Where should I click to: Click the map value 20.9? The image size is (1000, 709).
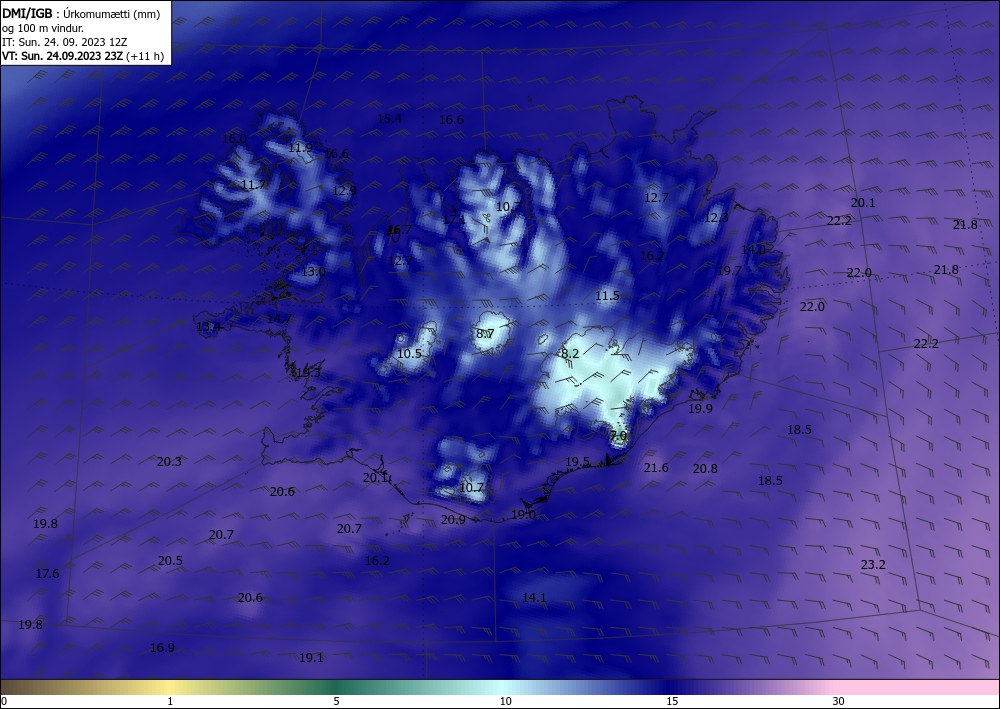453,520
